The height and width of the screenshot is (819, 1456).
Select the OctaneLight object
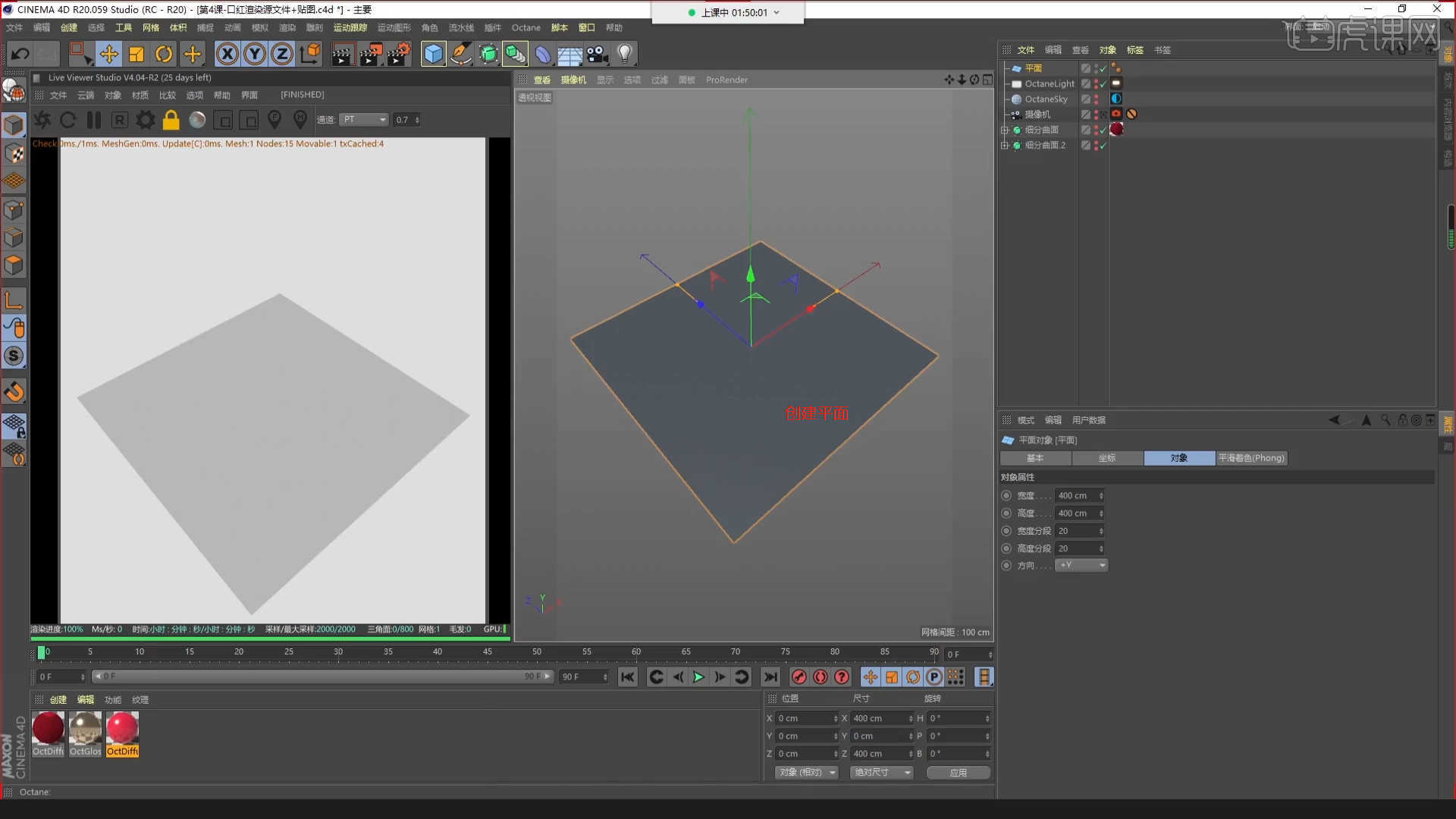click(x=1050, y=83)
